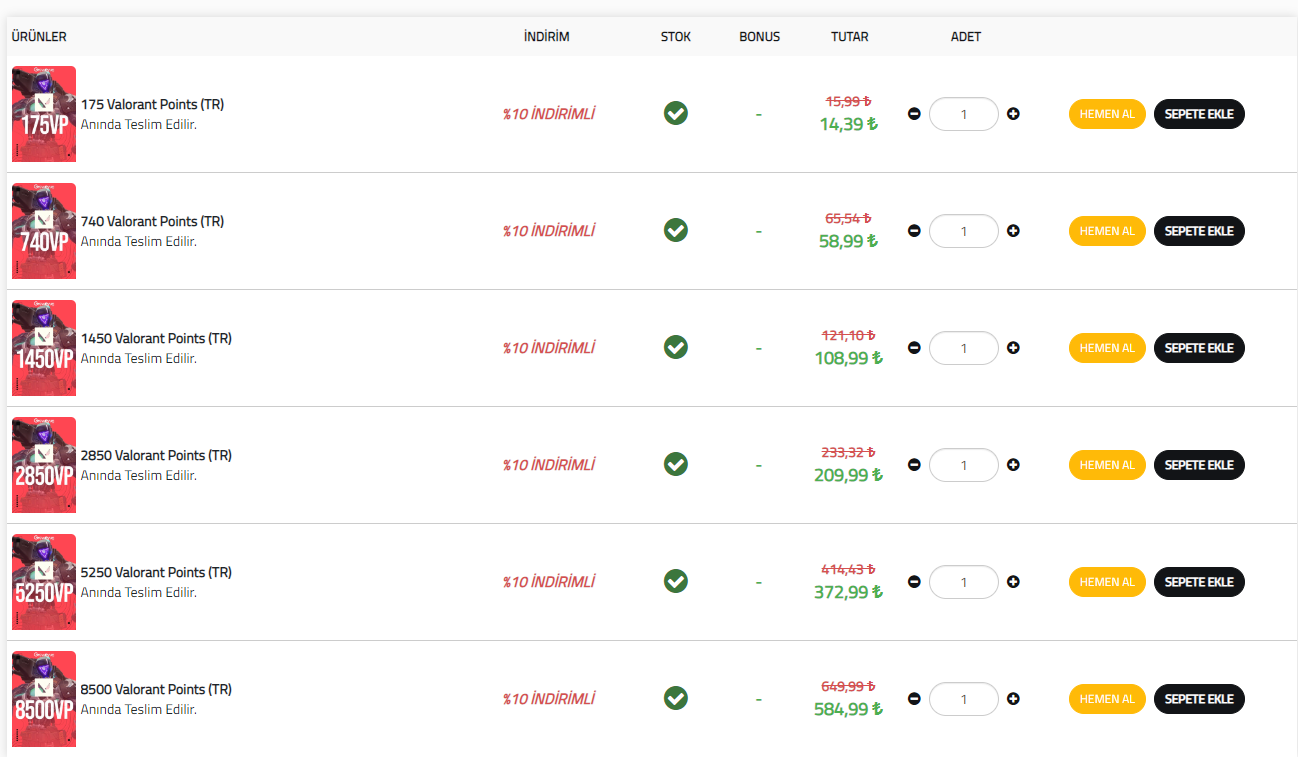Increase quantity for 8500 Valorant Points
Viewport: 1298px width, 757px height.
(x=1013, y=699)
